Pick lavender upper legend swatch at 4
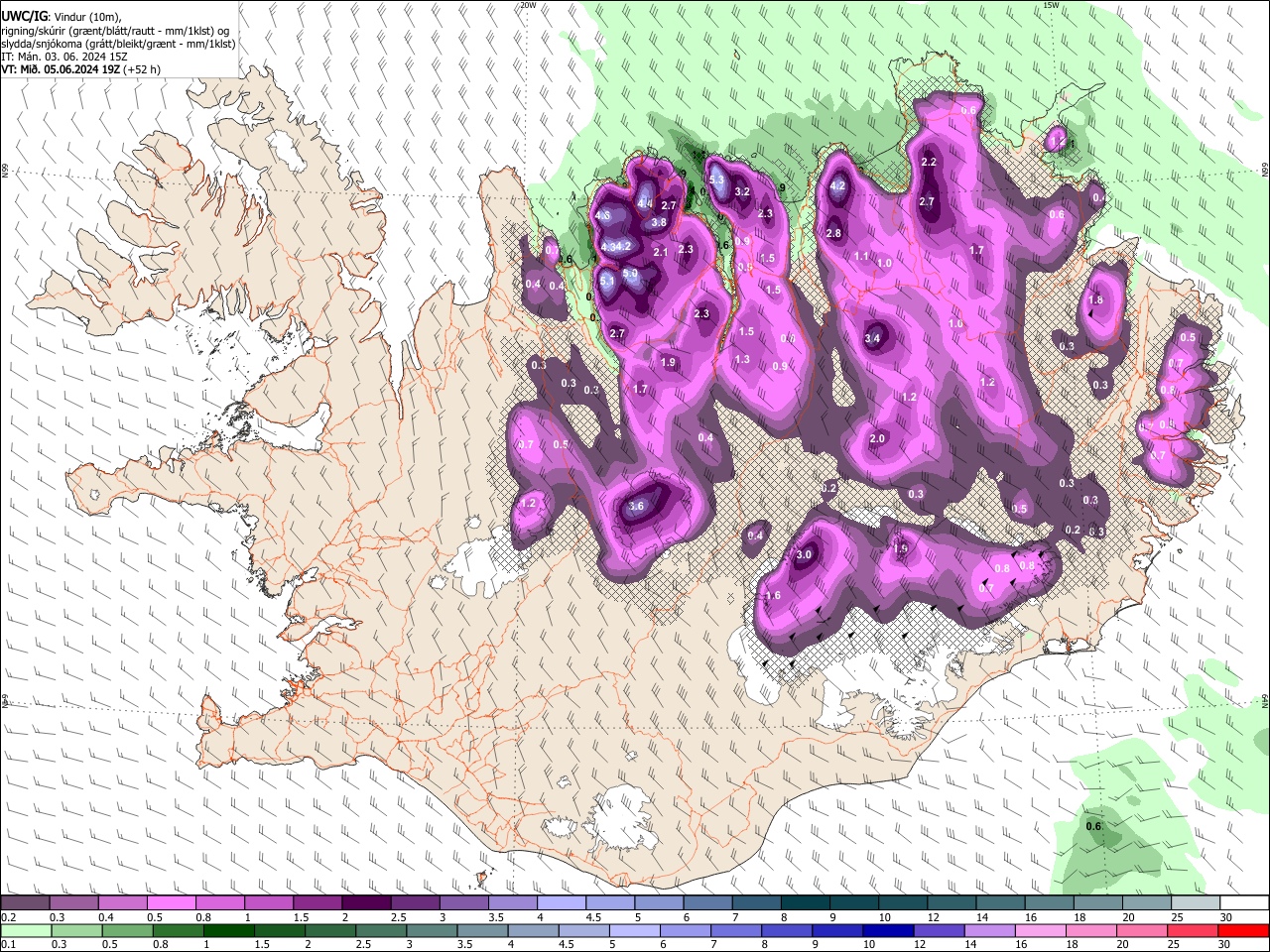This screenshot has height=952, width=1270. pyautogui.click(x=561, y=902)
